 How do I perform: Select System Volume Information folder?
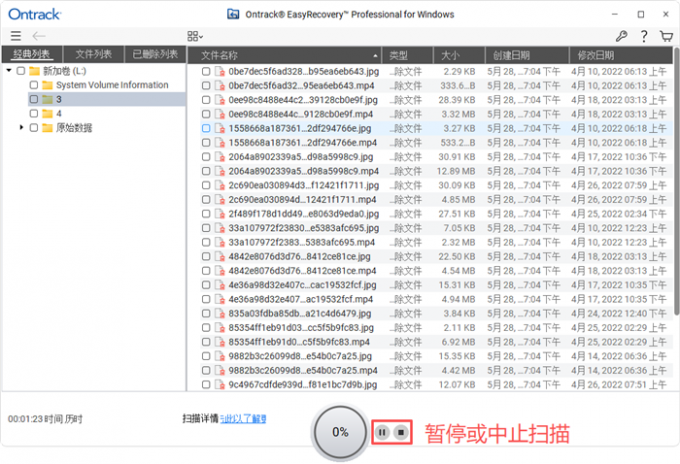coord(112,85)
